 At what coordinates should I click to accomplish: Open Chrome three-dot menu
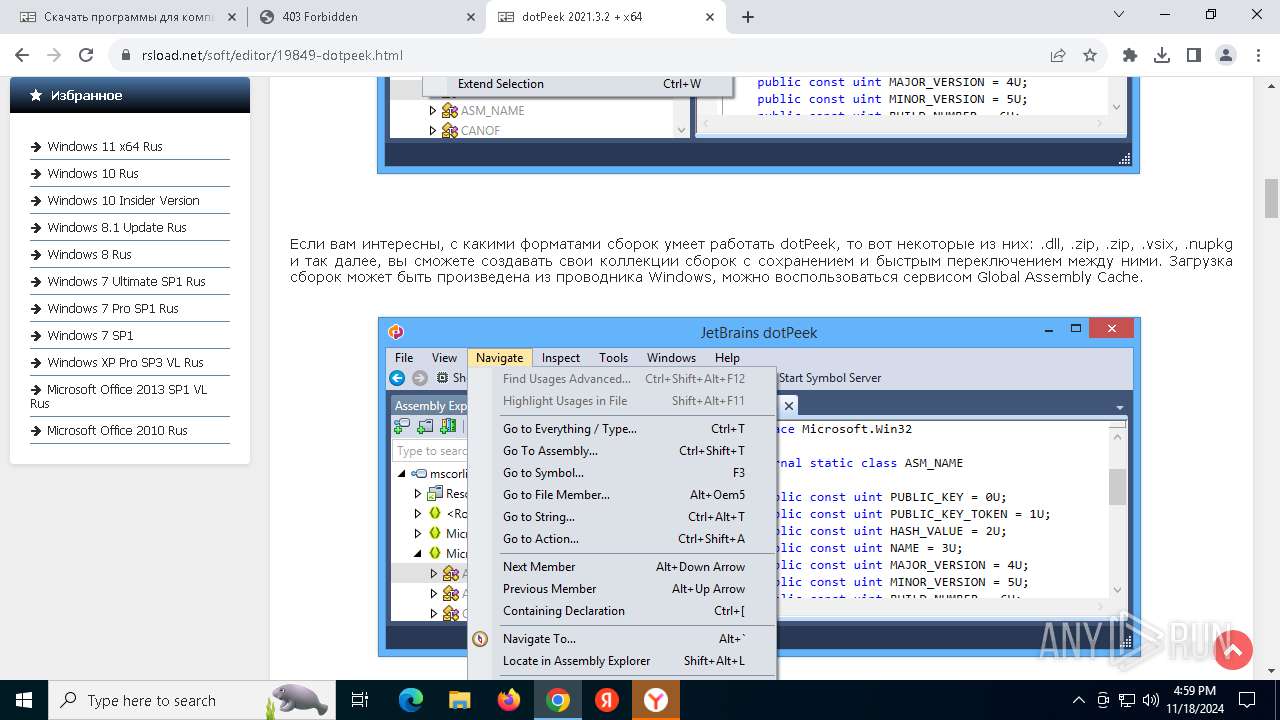1257,55
